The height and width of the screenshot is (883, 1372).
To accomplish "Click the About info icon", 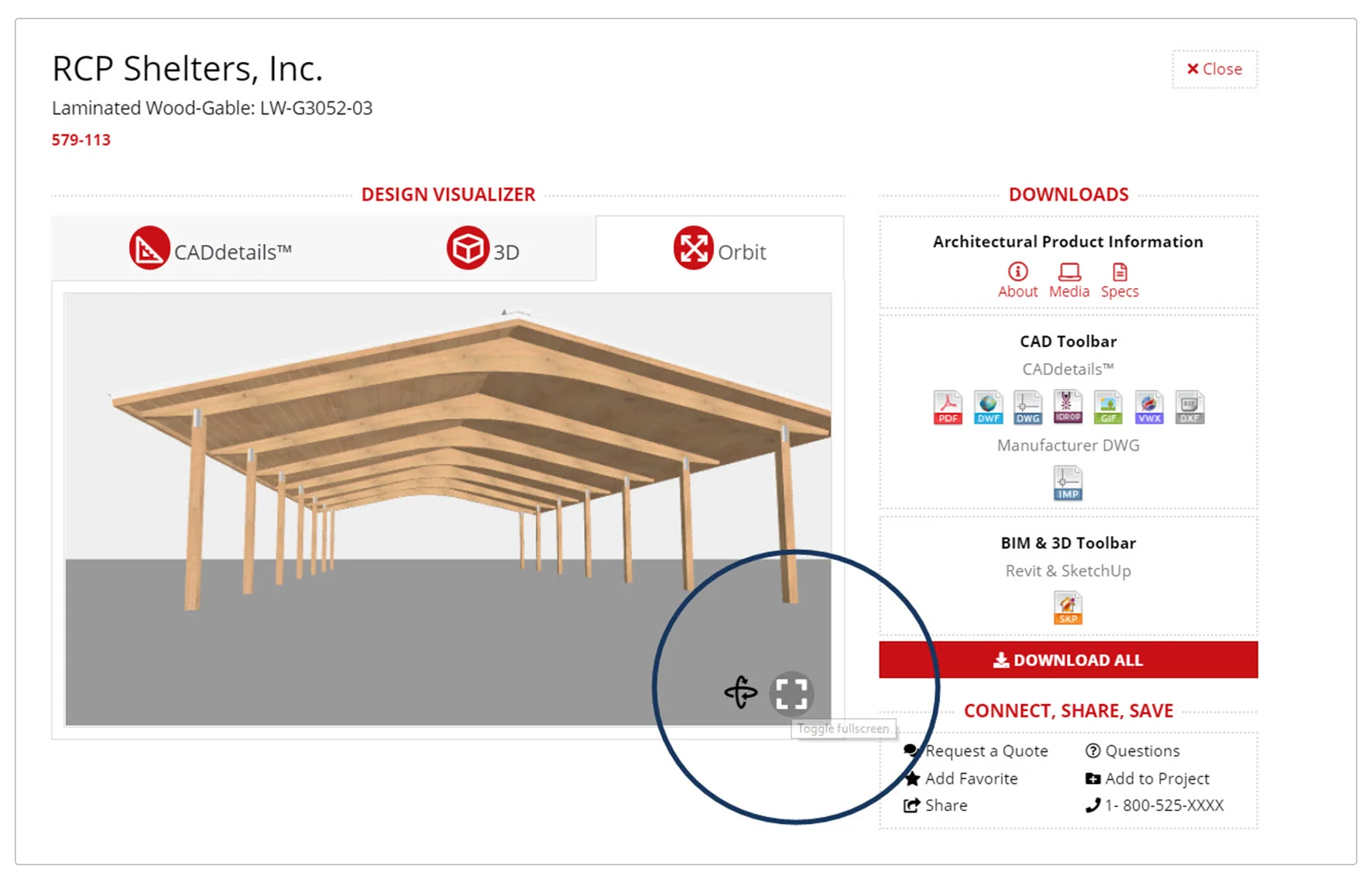I will (1017, 279).
